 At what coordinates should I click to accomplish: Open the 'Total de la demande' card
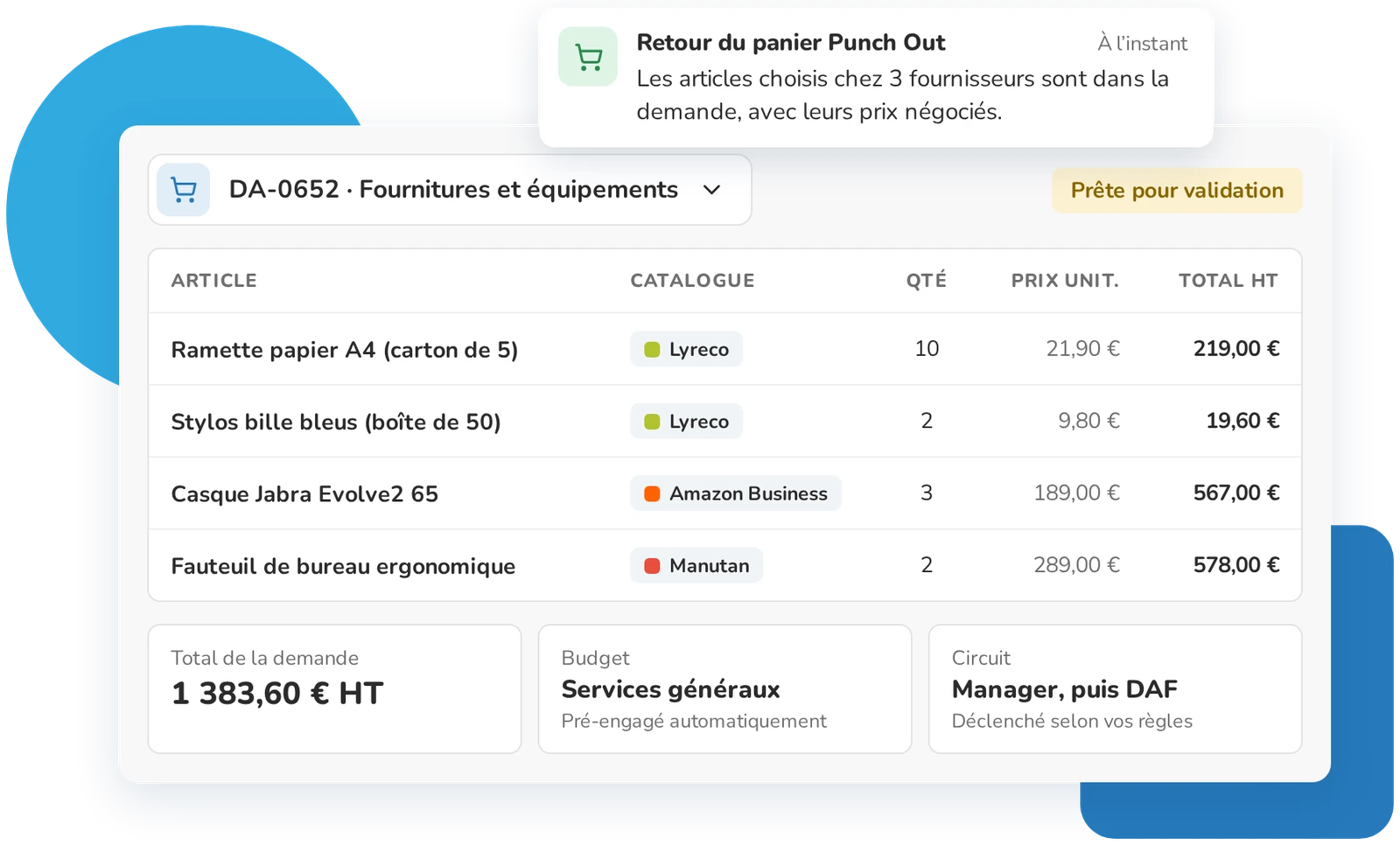tap(334, 688)
